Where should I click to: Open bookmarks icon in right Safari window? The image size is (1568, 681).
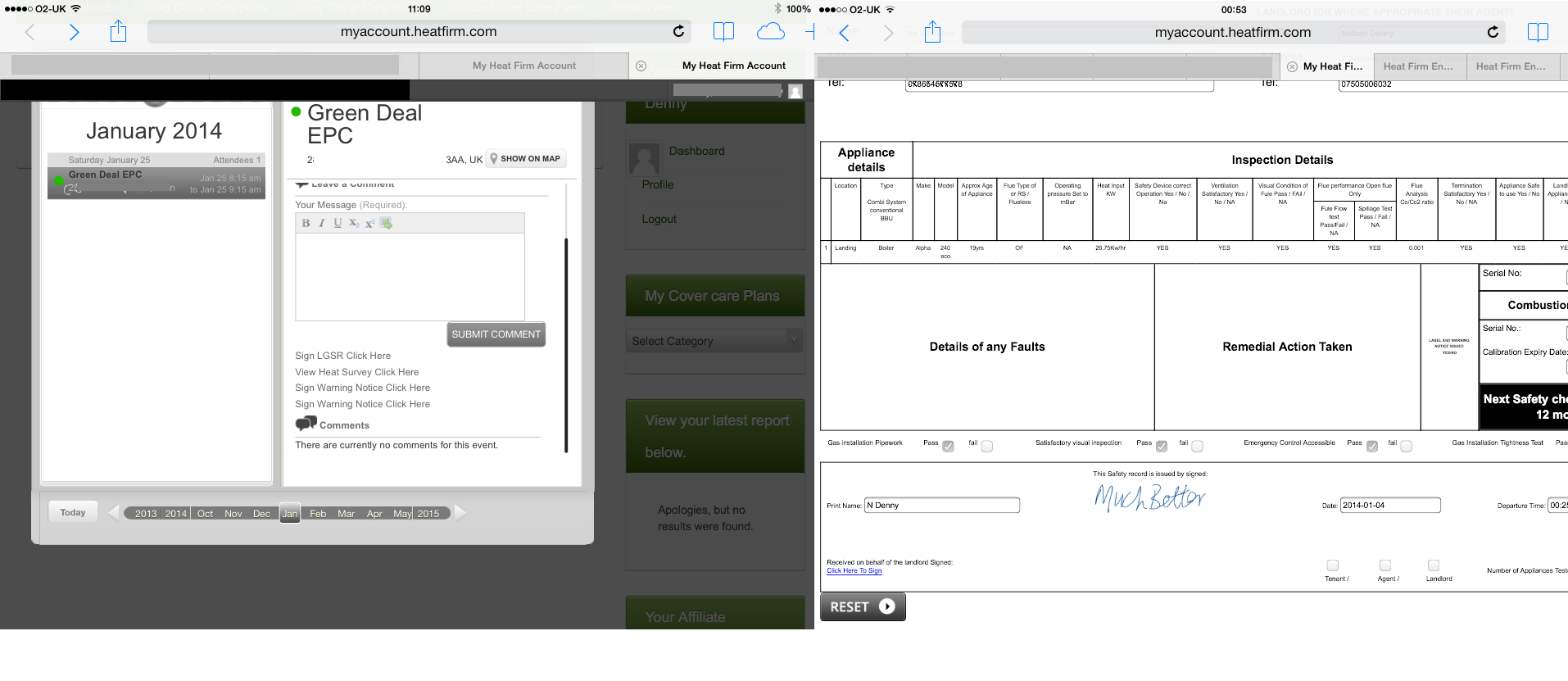pyautogui.click(x=1538, y=32)
